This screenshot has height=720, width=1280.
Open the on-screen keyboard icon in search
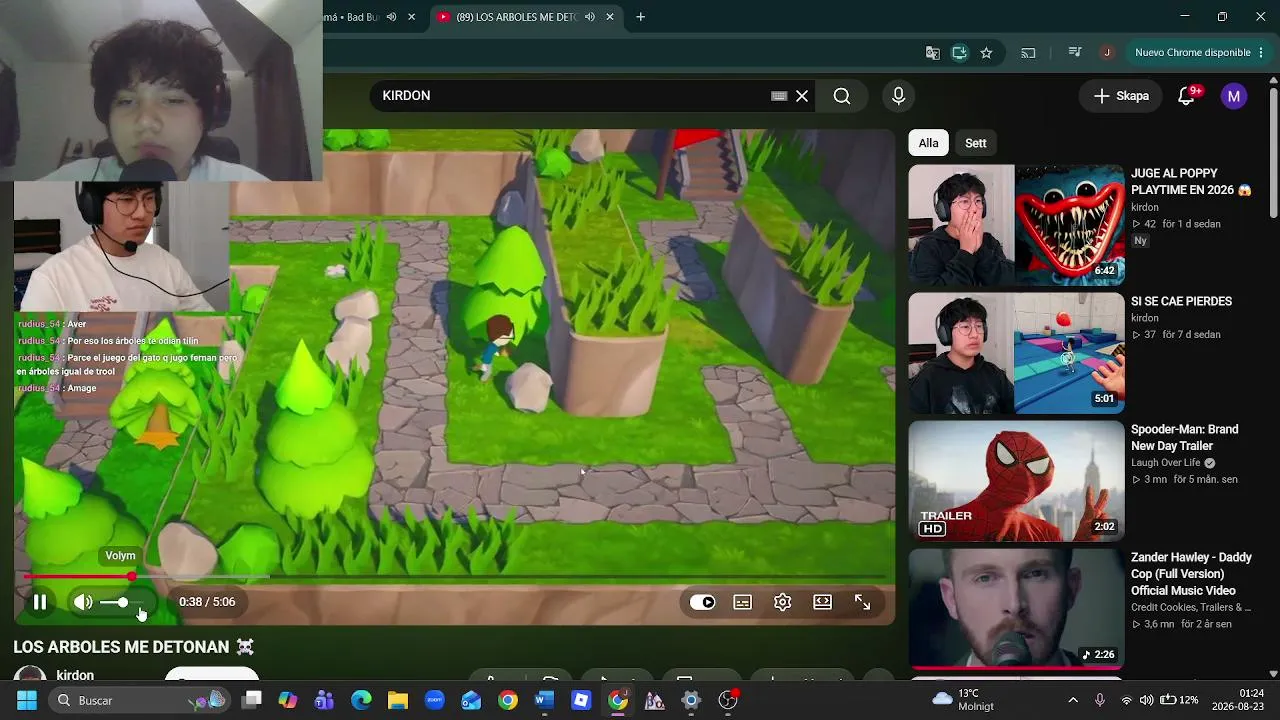pos(779,96)
